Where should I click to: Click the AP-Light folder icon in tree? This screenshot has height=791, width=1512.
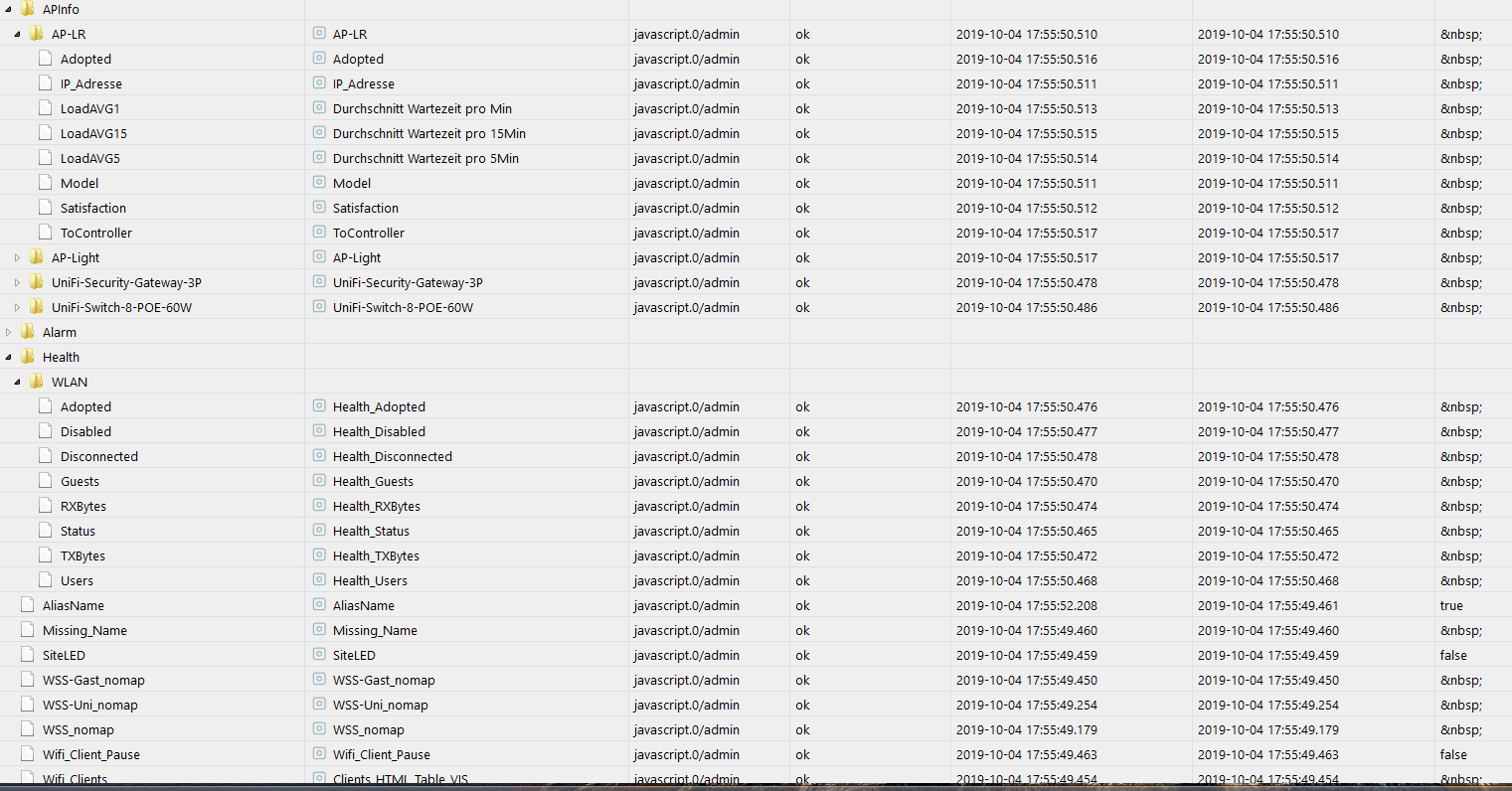point(37,257)
